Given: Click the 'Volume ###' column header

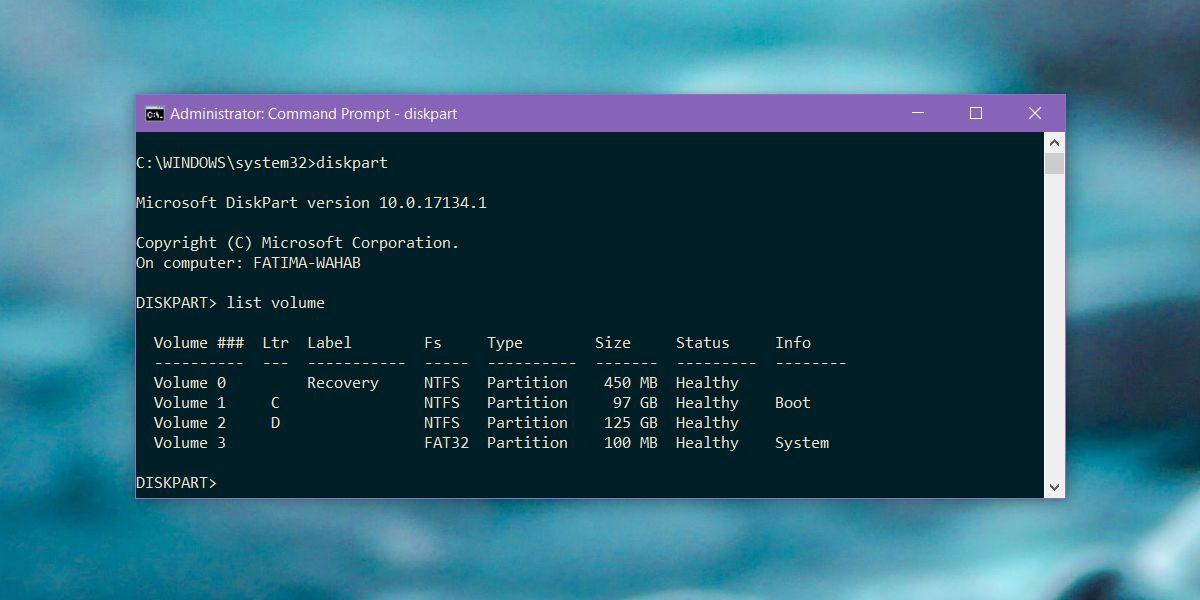Looking at the screenshot, I should click(x=198, y=343).
